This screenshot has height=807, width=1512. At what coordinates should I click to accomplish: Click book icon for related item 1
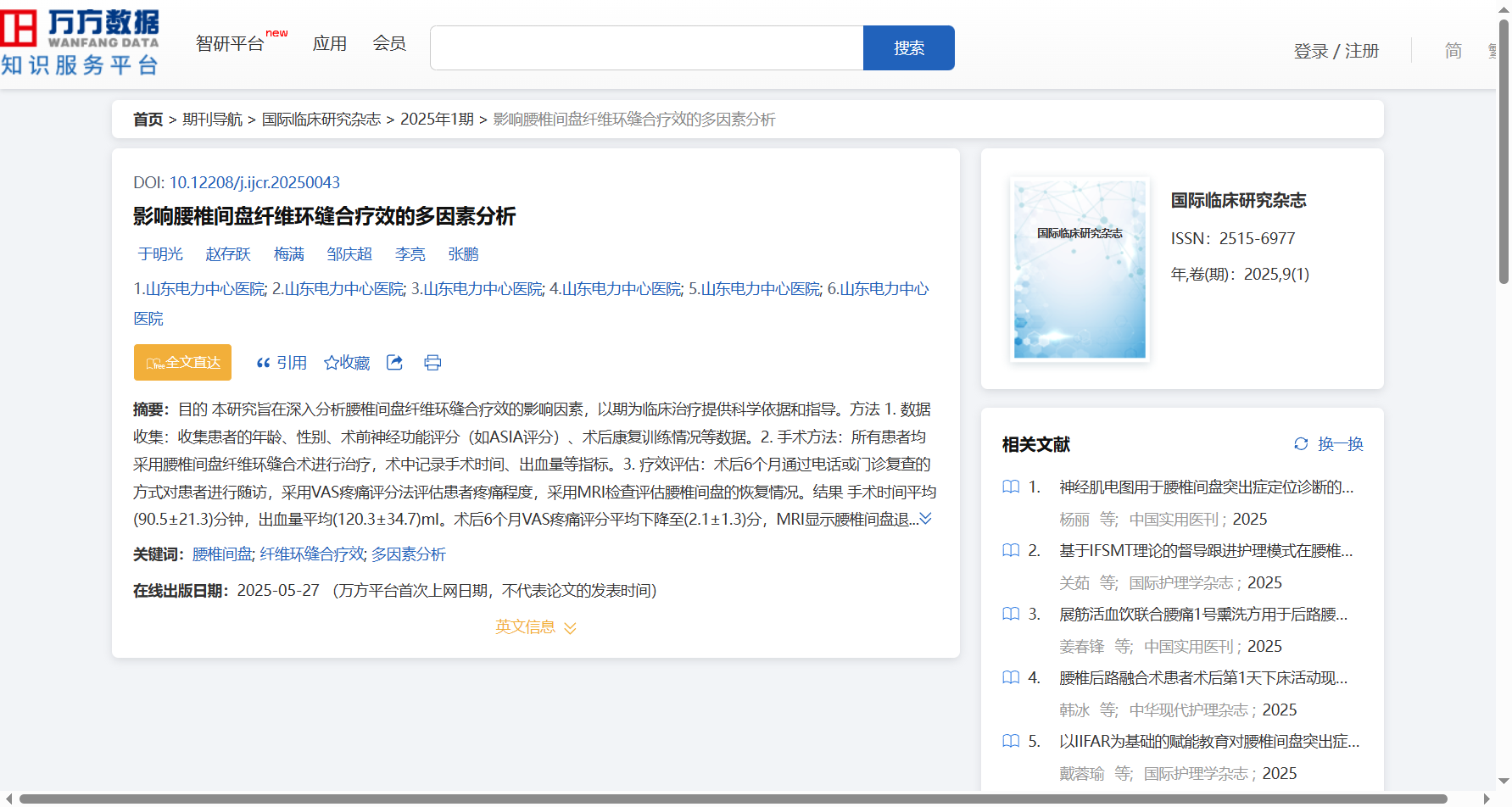[1011, 487]
